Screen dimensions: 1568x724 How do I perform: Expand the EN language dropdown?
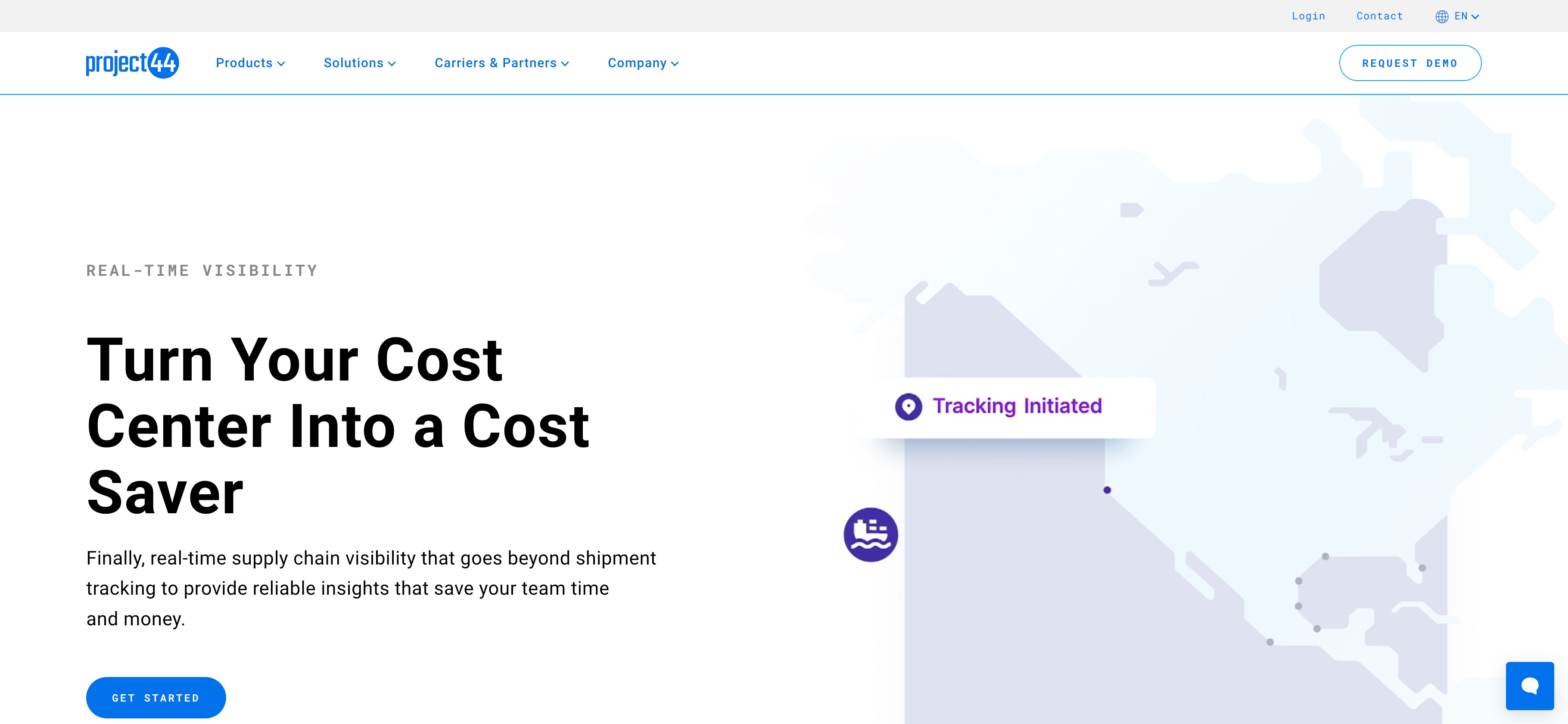click(x=1467, y=16)
